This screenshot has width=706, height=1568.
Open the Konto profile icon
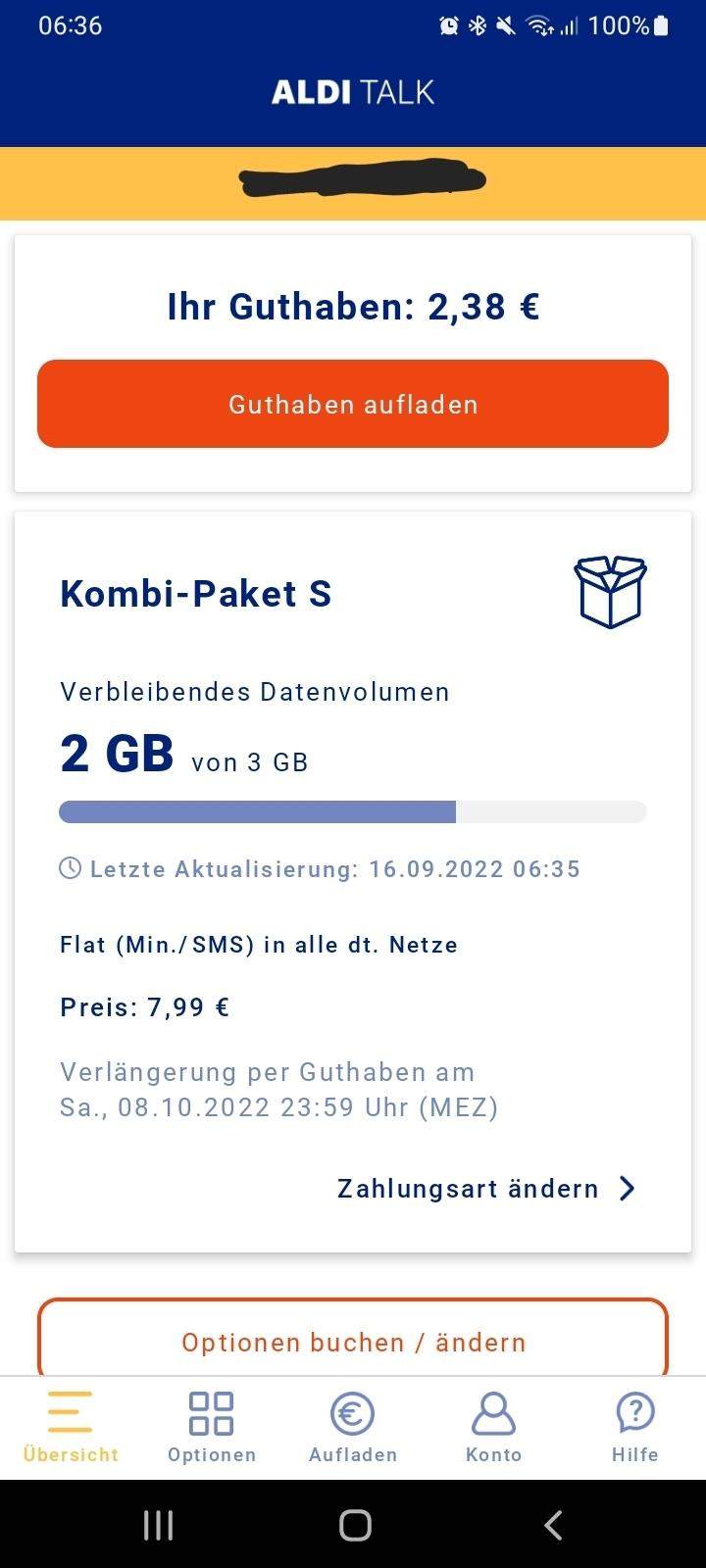click(493, 1412)
